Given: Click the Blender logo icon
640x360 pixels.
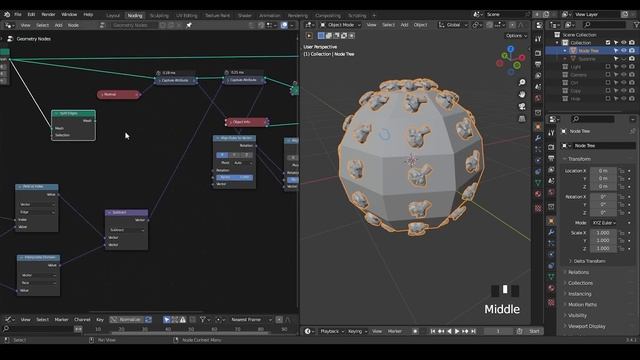Looking at the screenshot, I should 7,14.
